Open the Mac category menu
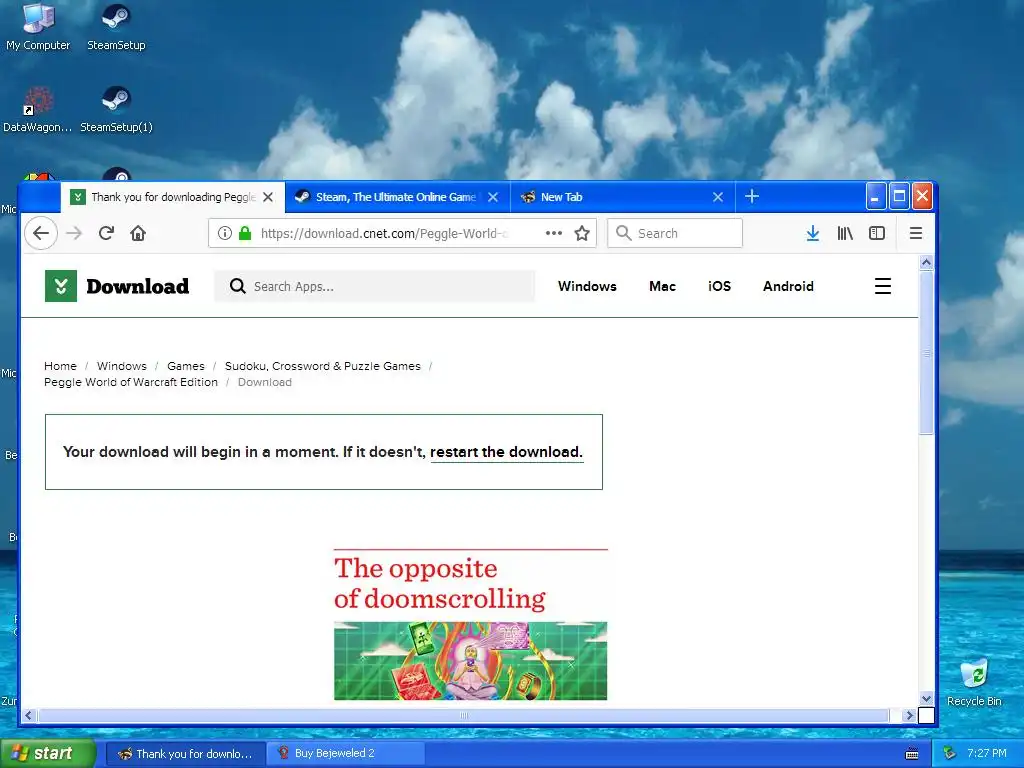Viewport: 1024px width, 768px height. click(662, 286)
